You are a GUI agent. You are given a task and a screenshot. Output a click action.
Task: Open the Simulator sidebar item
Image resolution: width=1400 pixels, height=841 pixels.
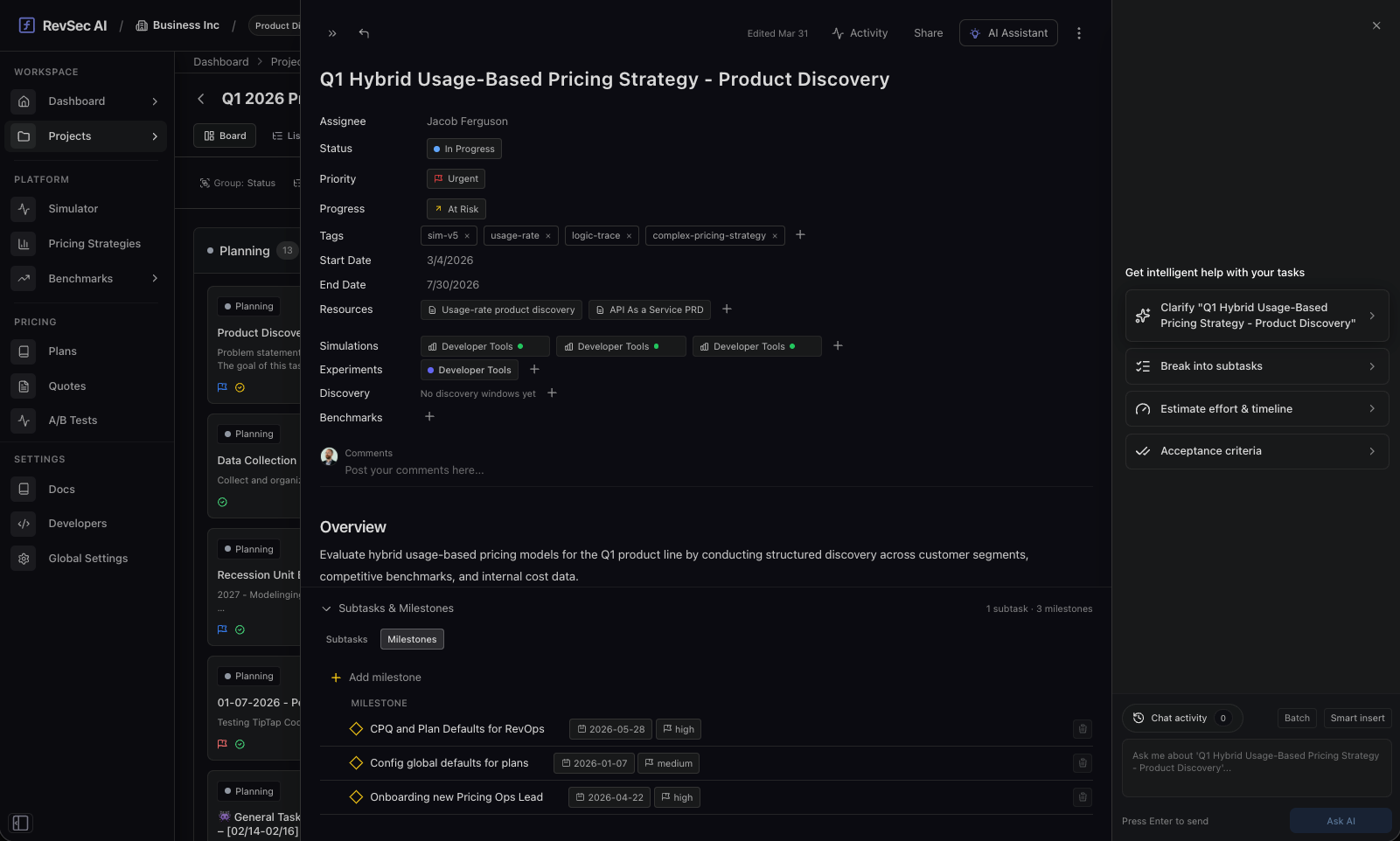click(x=73, y=209)
